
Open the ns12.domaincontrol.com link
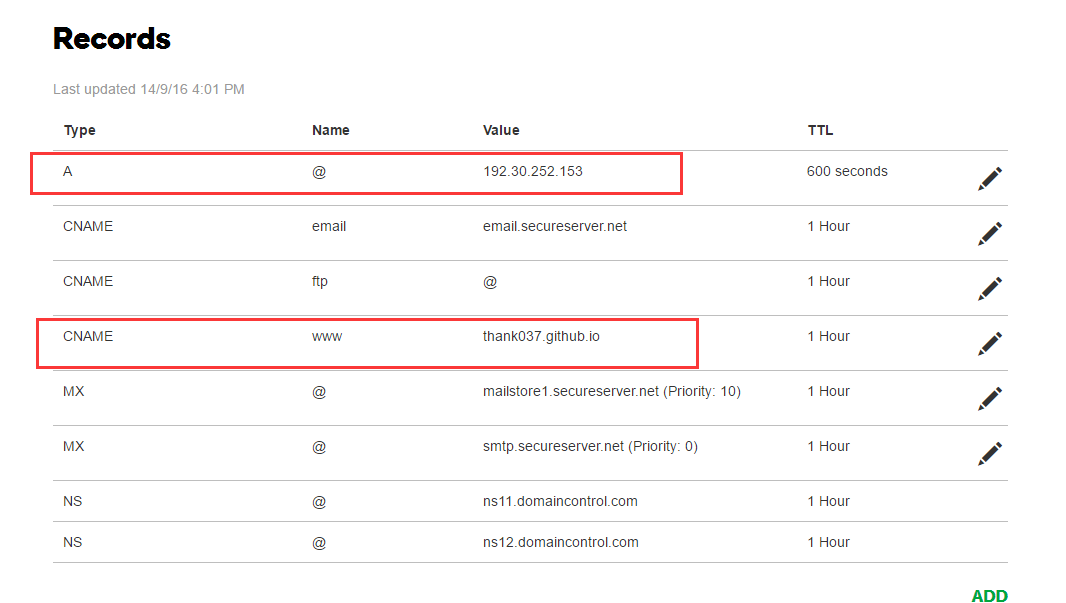[561, 542]
